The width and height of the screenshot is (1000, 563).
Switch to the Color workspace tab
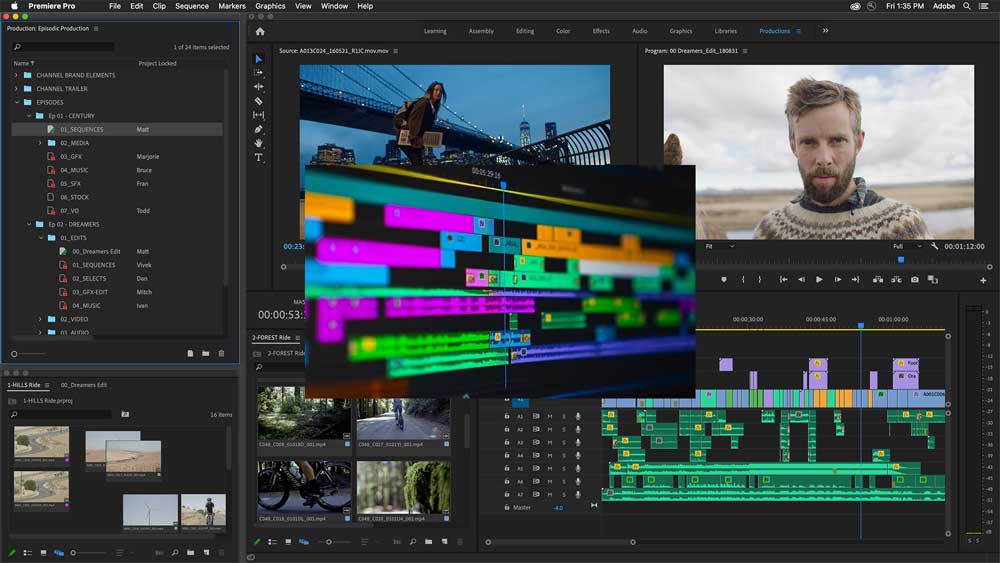(563, 31)
